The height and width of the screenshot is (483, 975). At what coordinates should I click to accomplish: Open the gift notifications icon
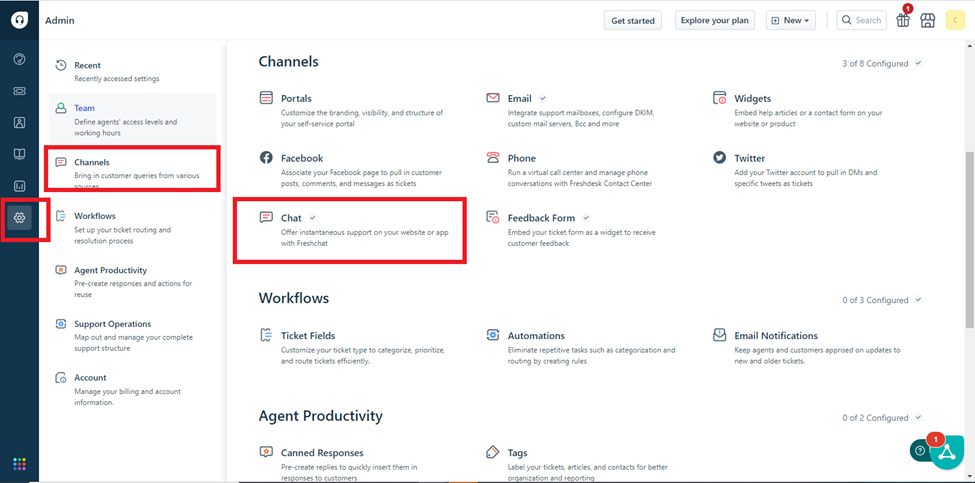click(903, 20)
